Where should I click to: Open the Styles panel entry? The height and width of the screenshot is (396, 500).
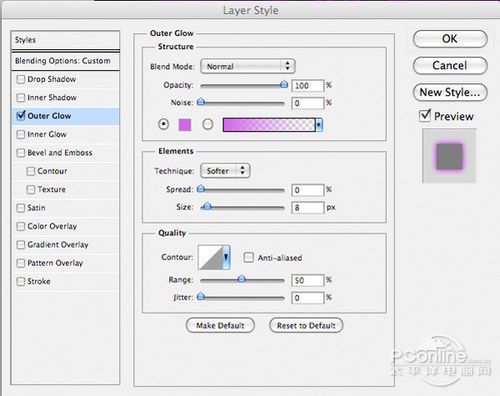click(65, 40)
